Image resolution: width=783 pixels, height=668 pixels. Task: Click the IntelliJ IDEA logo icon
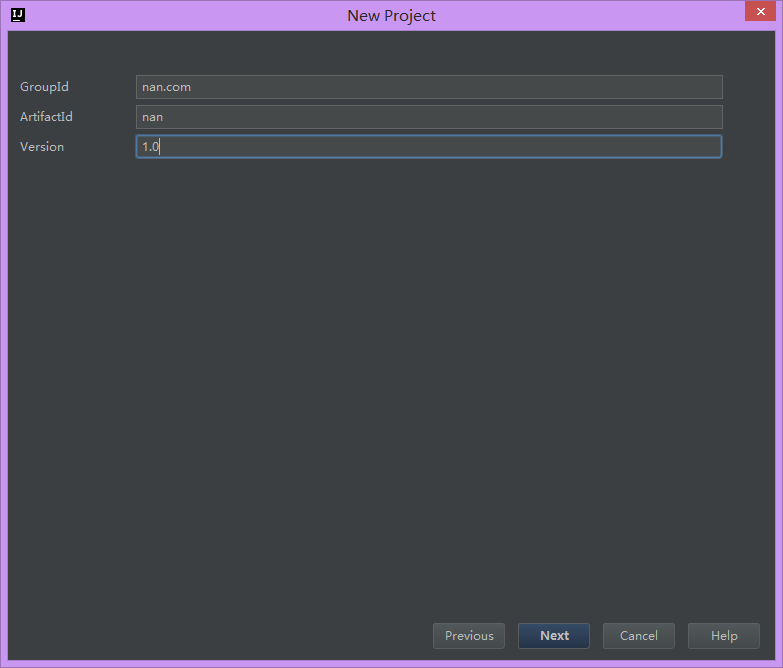pos(18,15)
